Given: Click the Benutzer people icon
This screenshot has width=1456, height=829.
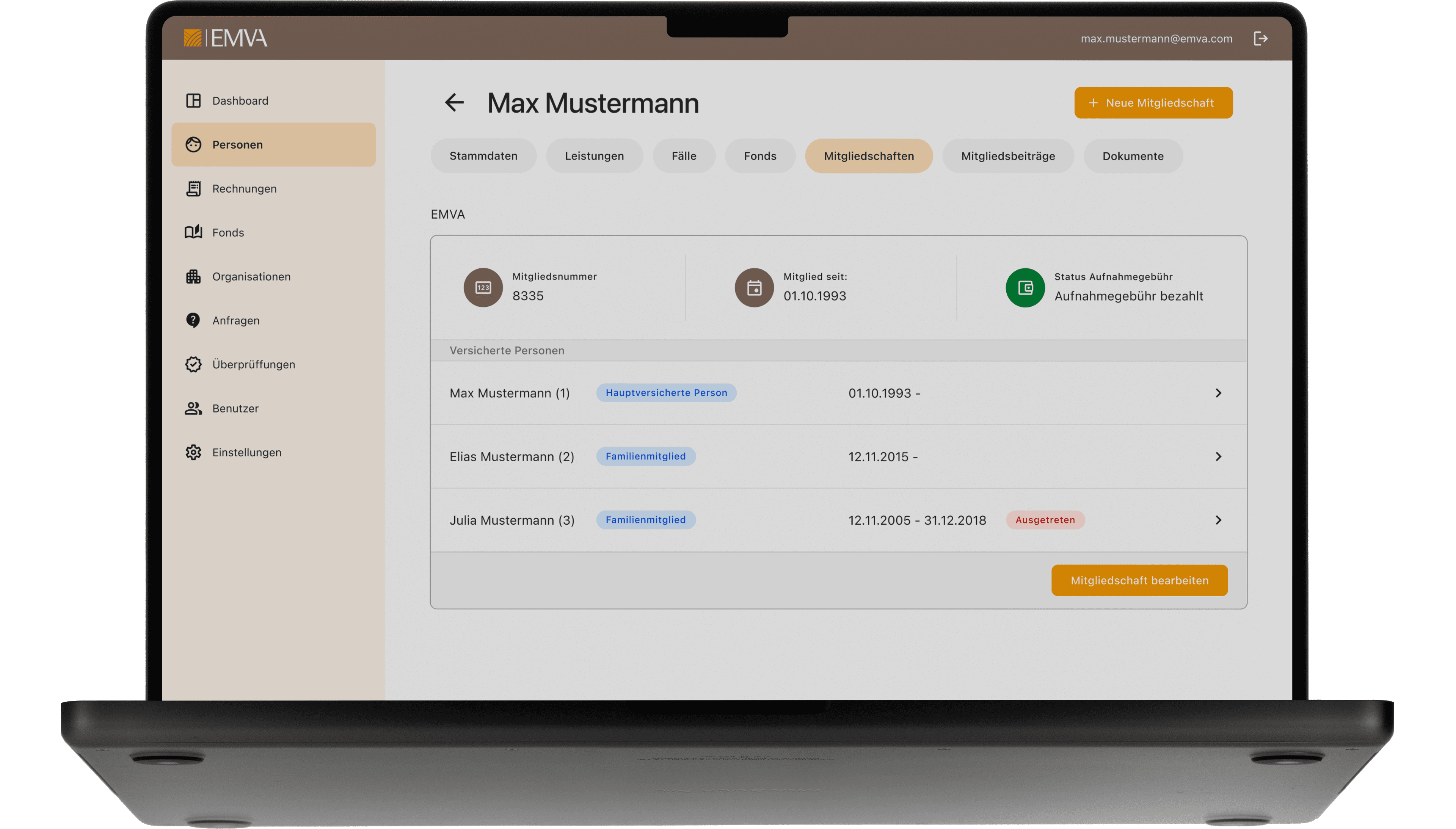Looking at the screenshot, I should pos(193,408).
